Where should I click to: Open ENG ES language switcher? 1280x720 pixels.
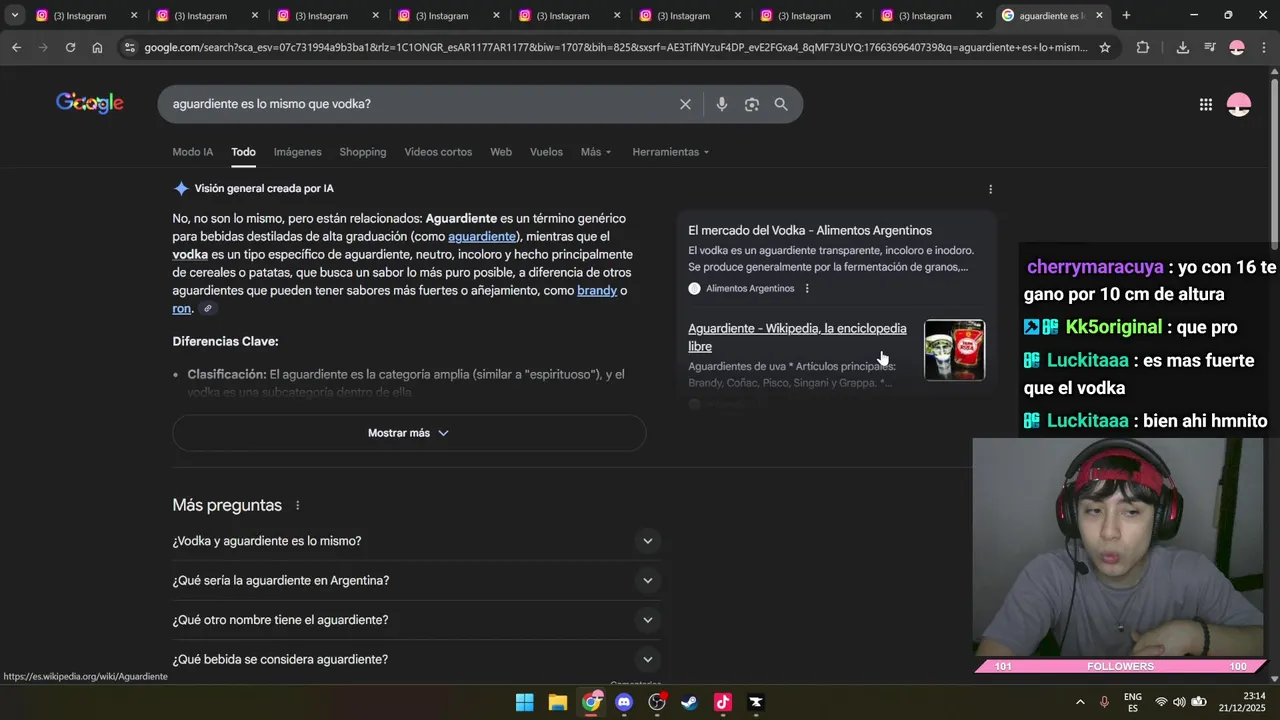pos(1133,702)
